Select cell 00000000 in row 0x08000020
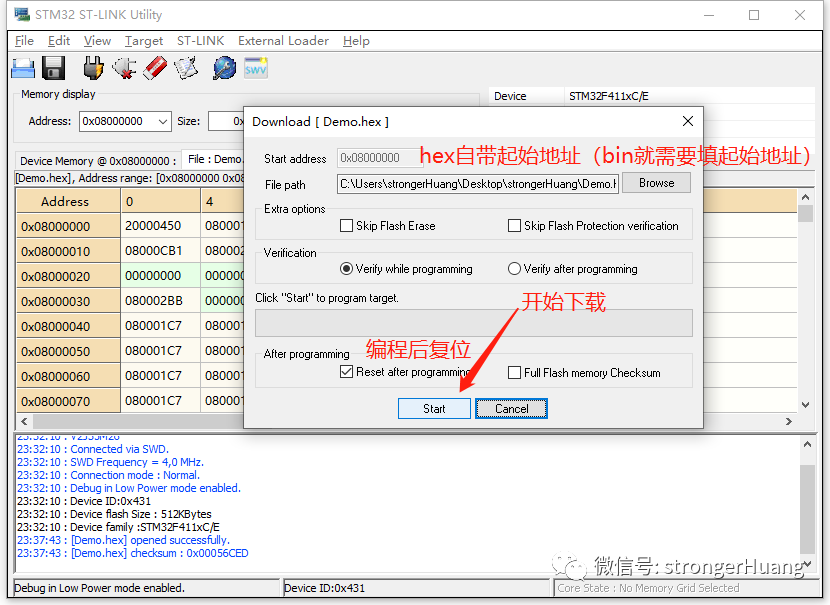This screenshot has width=830, height=605. [x=161, y=276]
